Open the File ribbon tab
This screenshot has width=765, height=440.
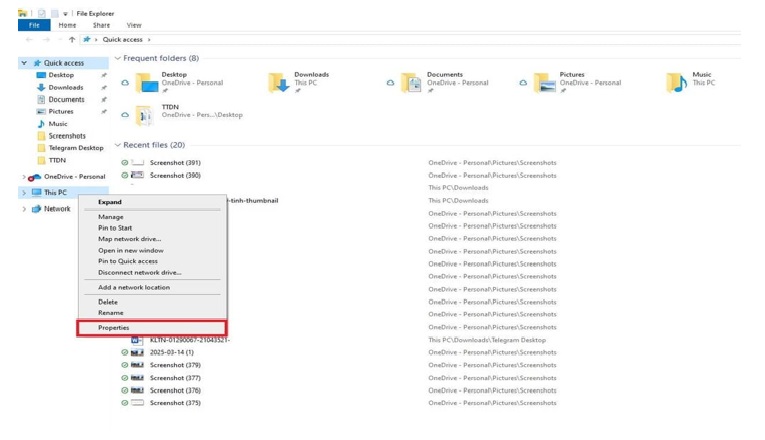(x=33, y=25)
